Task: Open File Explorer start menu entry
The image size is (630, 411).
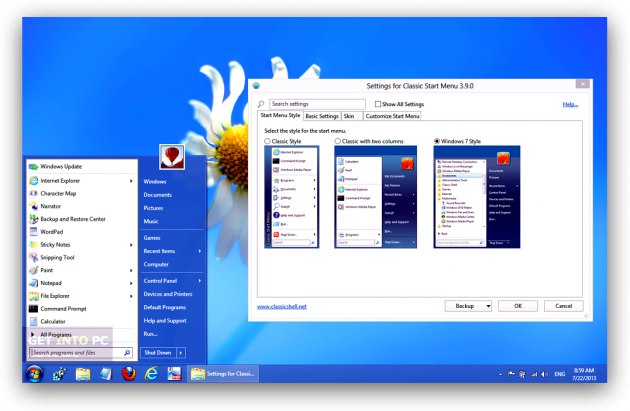Action: coord(81,296)
